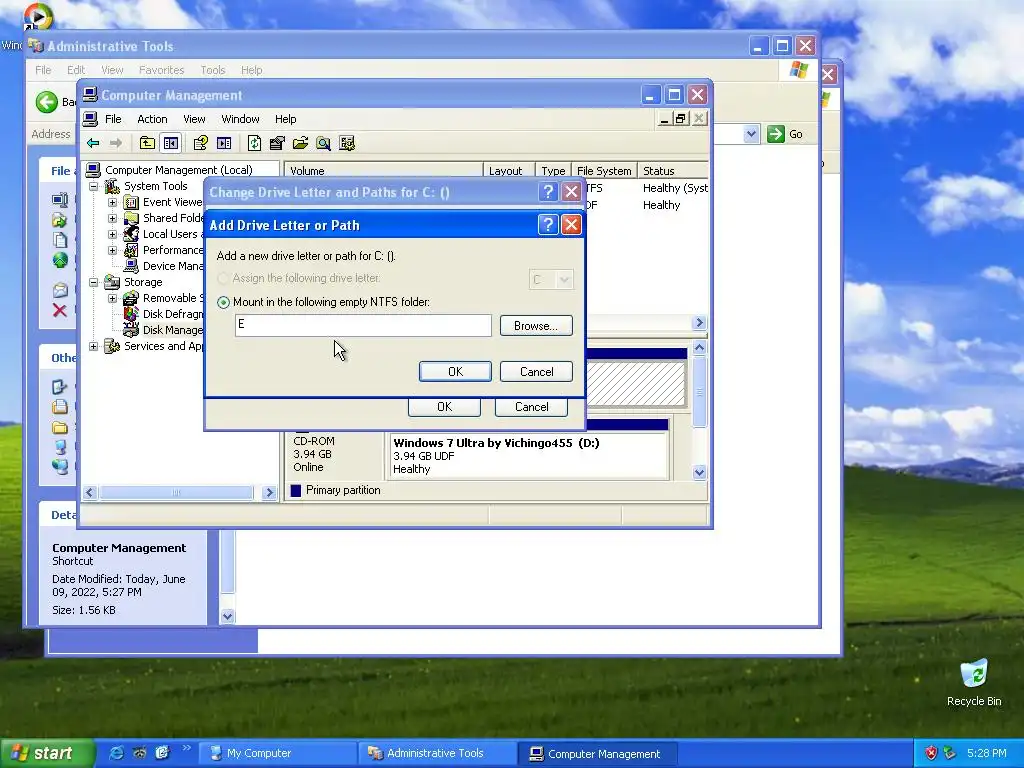This screenshot has height=768, width=1024.
Task: Click the File System column header
Action: click(604, 170)
